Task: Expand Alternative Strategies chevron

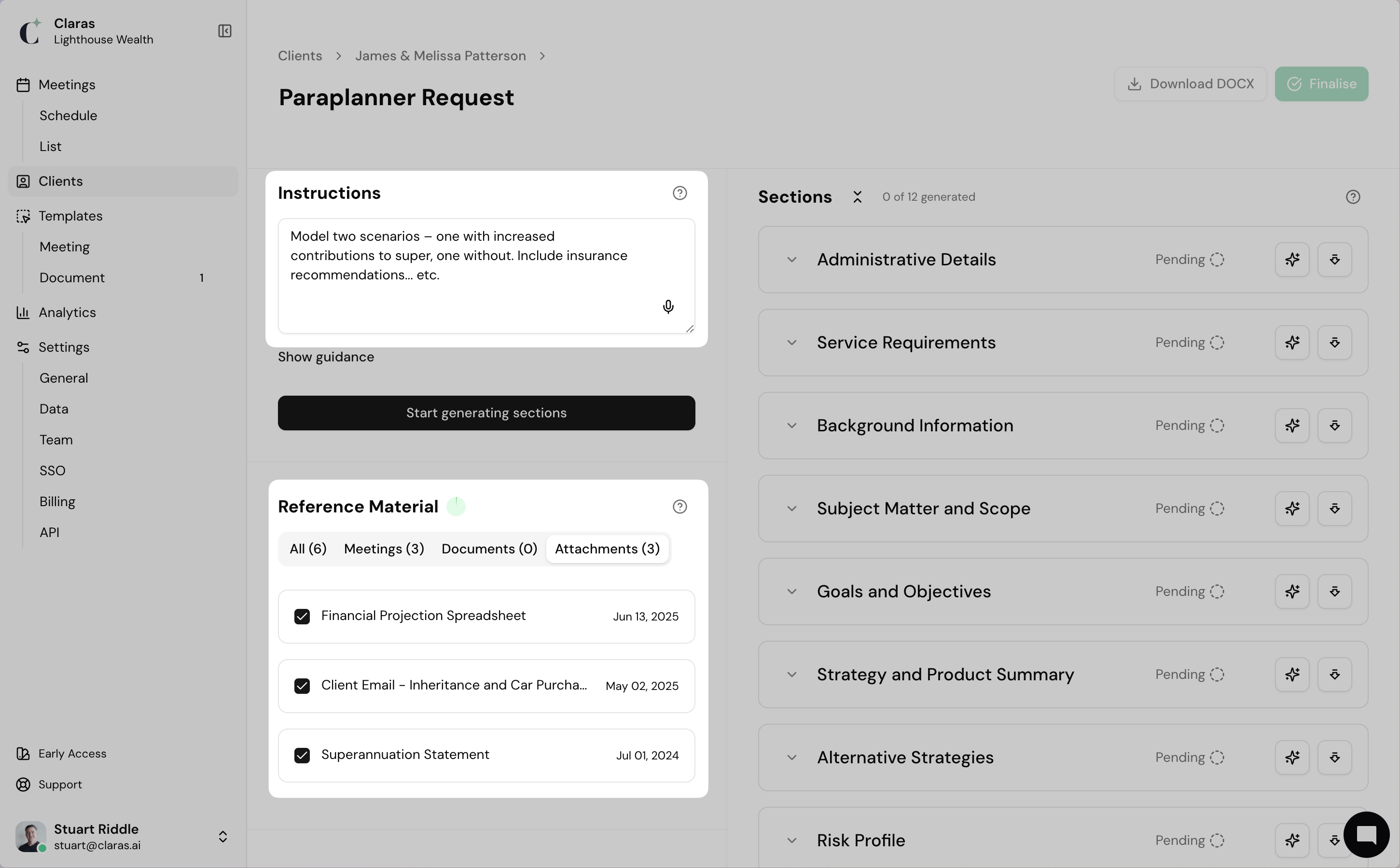Action: pyautogui.click(x=791, y=757)
